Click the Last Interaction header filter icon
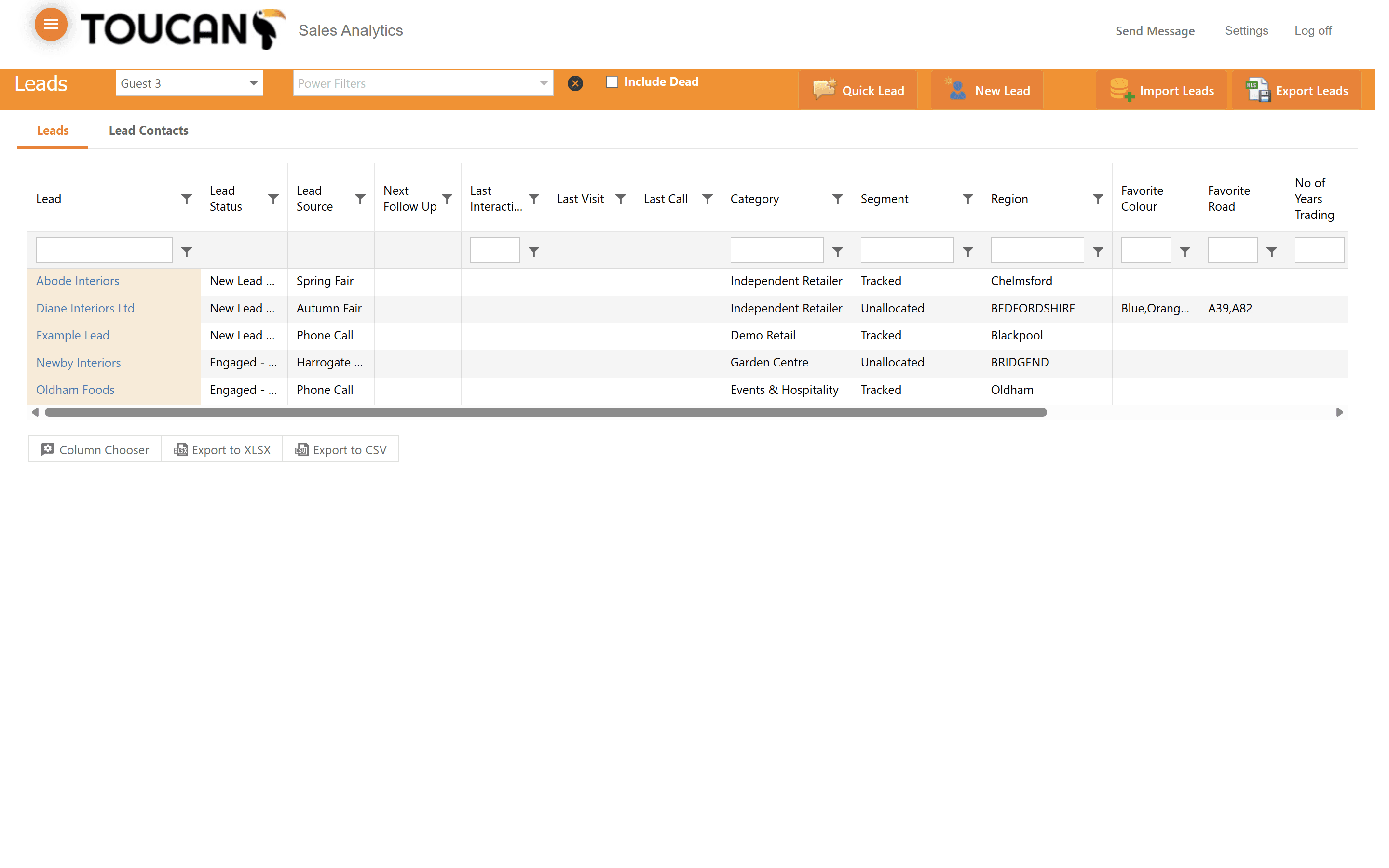Viewport: 1389px width, 868px height. click(x=534, y=199)
